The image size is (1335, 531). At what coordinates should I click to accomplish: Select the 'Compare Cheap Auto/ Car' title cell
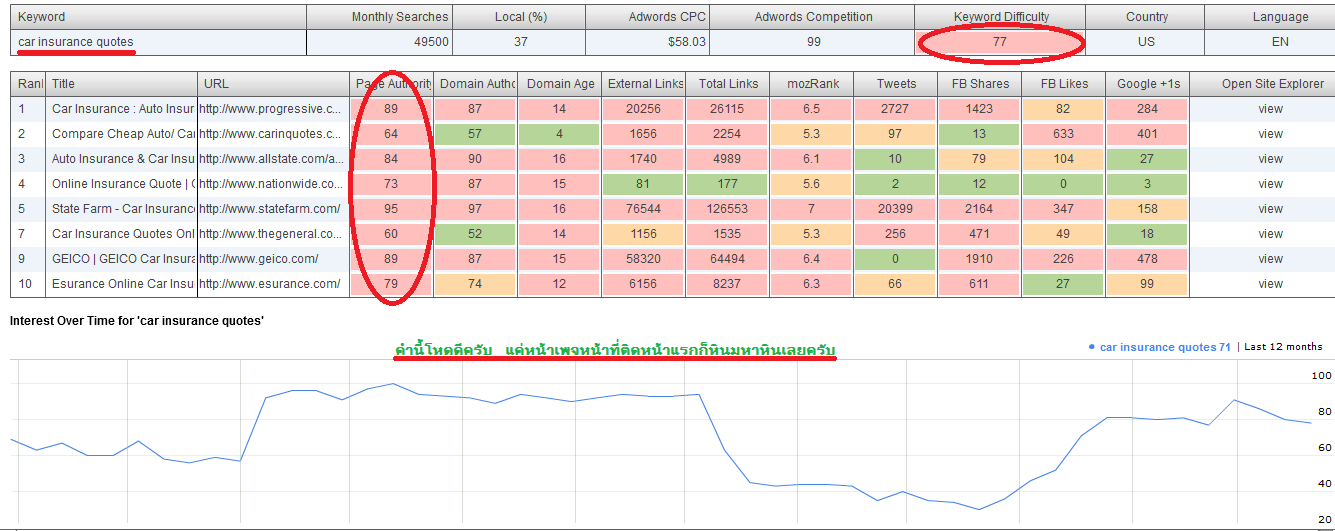[121, 134]
